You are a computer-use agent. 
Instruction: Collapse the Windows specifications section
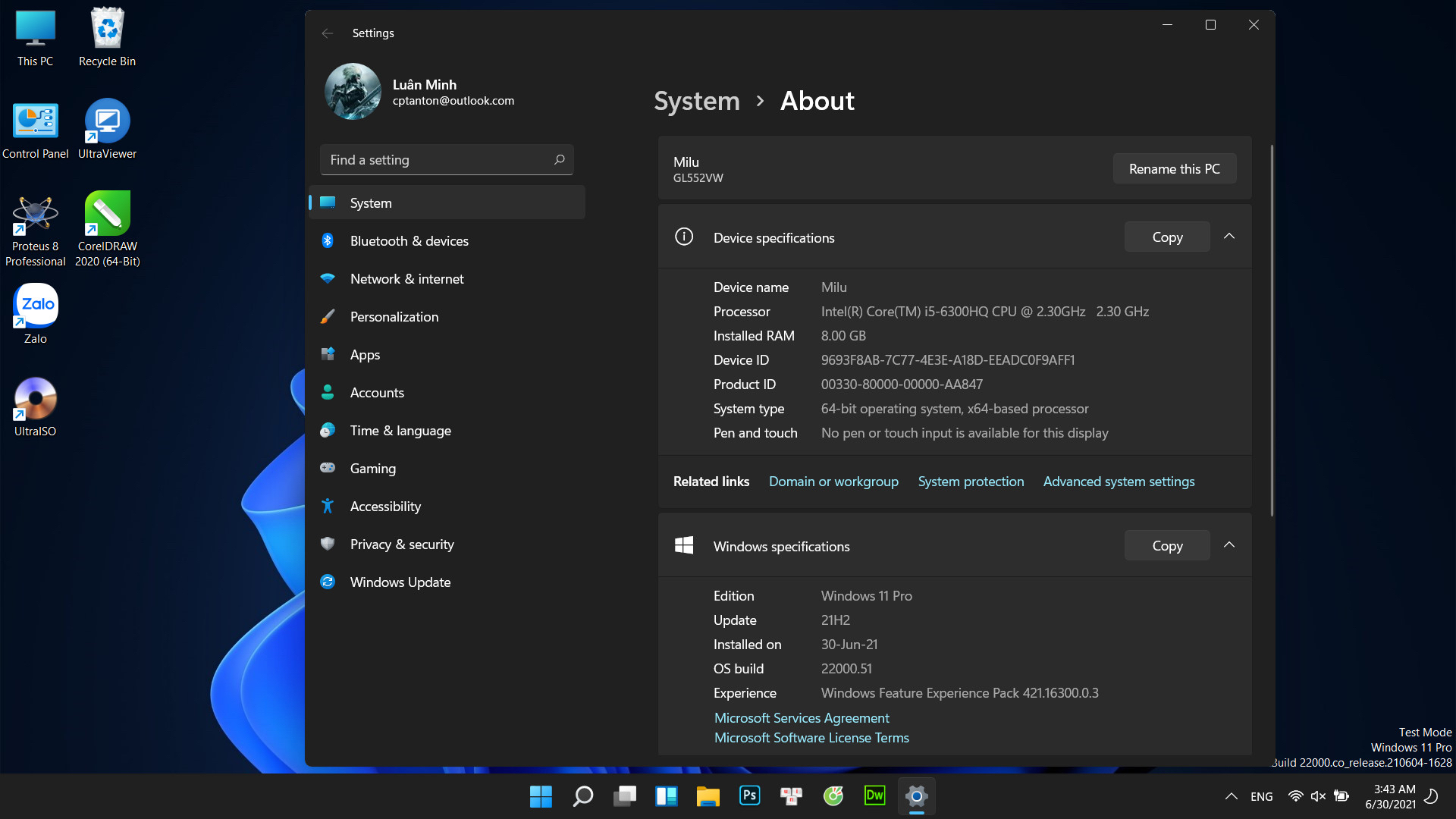click(1229, 545)
